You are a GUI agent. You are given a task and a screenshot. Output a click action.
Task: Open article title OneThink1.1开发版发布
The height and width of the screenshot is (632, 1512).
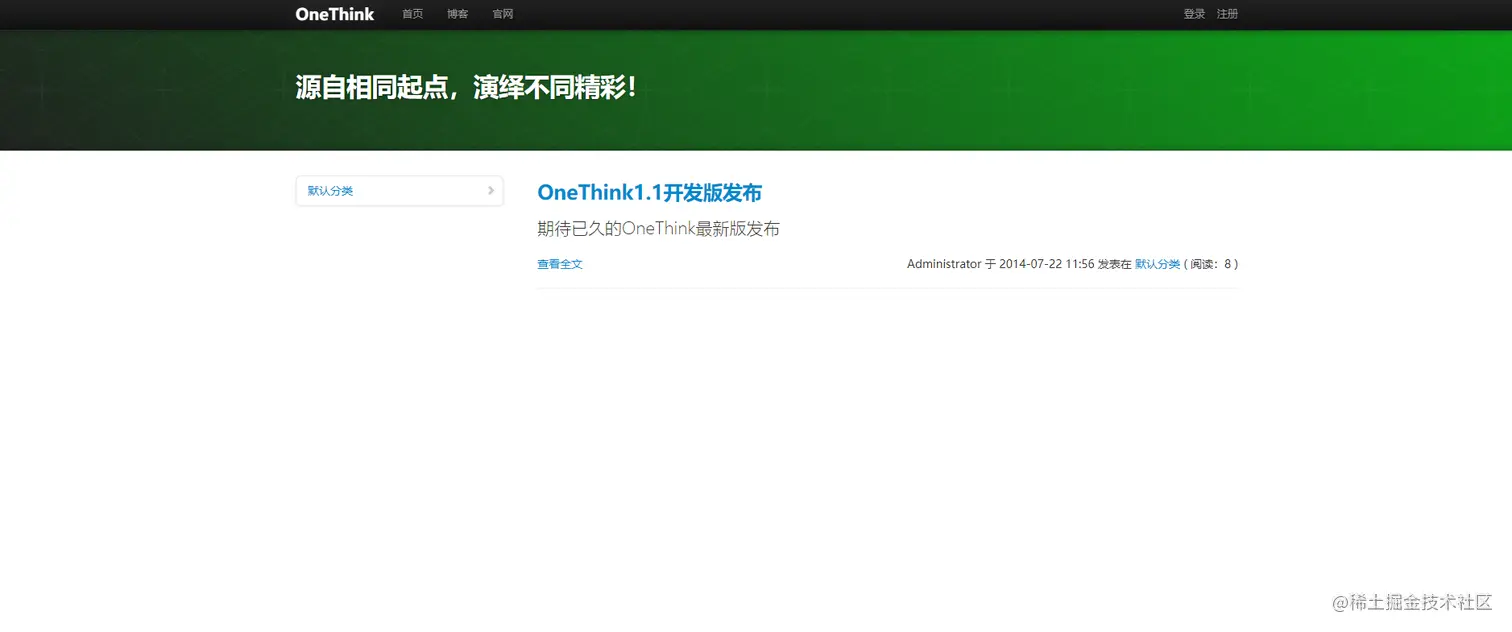pyautogui.click(x=650, y=192)
